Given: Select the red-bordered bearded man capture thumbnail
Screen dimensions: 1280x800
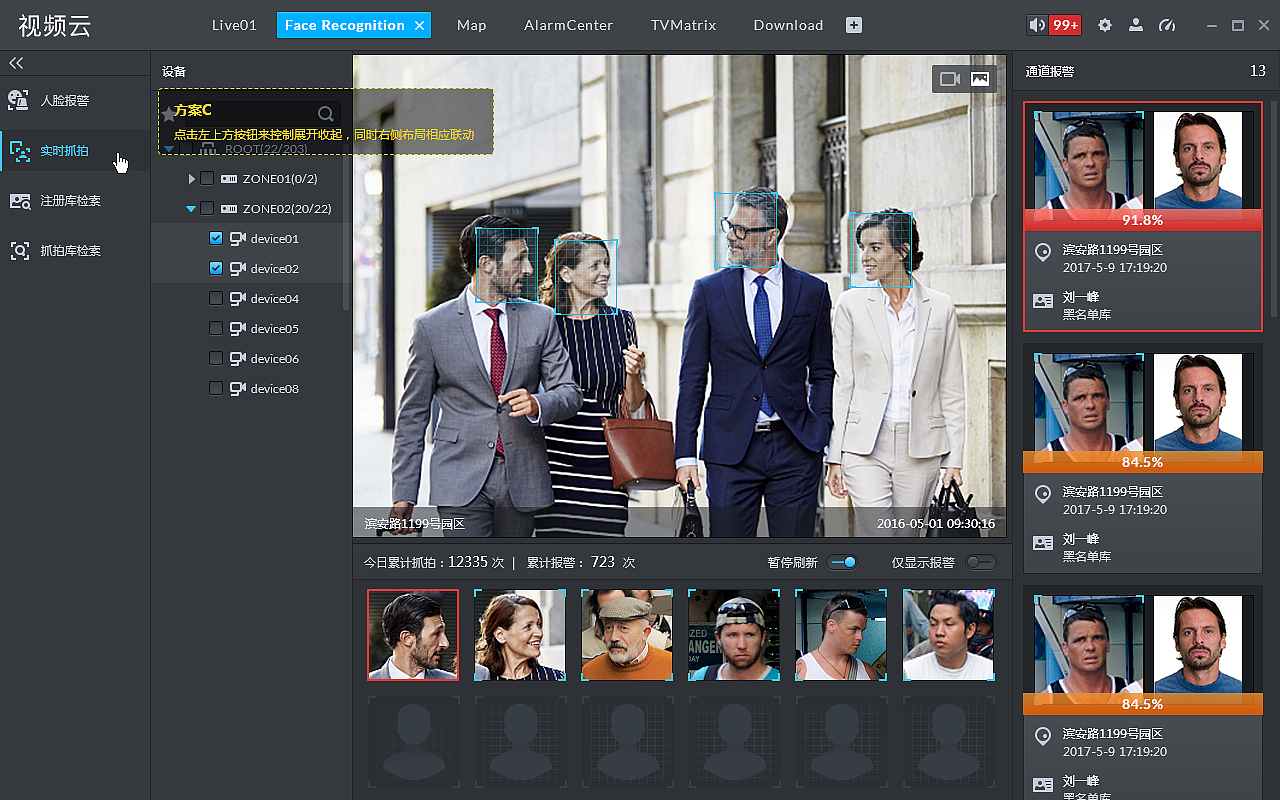Looking at the screenshot, I should pyautogui.click(x=413, y=635).
